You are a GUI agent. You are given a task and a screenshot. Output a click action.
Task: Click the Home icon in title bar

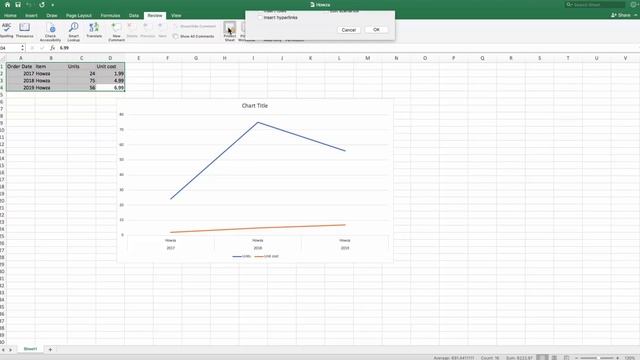click(x=7, y=4)
